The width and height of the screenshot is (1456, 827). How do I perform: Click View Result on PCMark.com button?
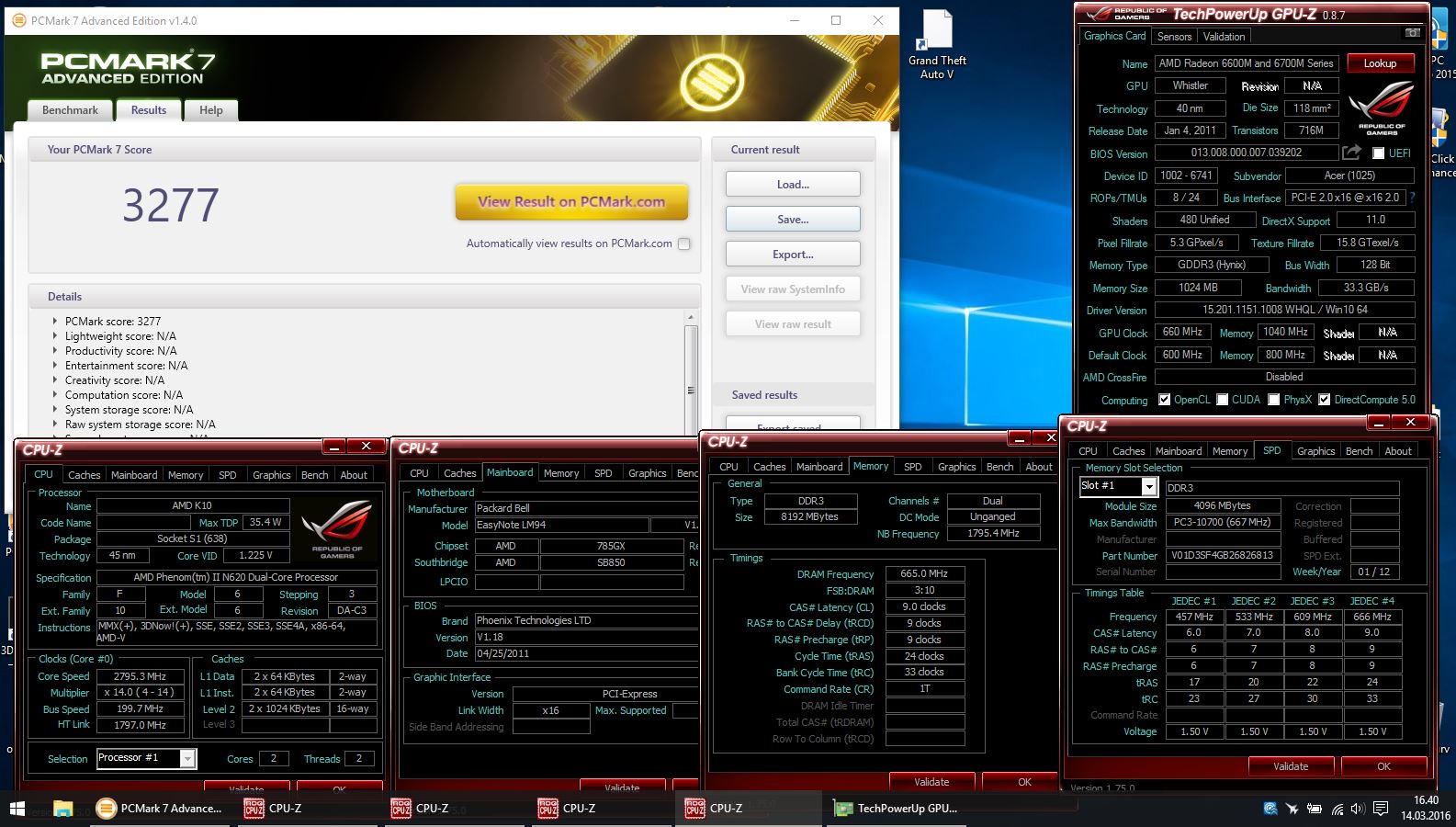(571, 202)
